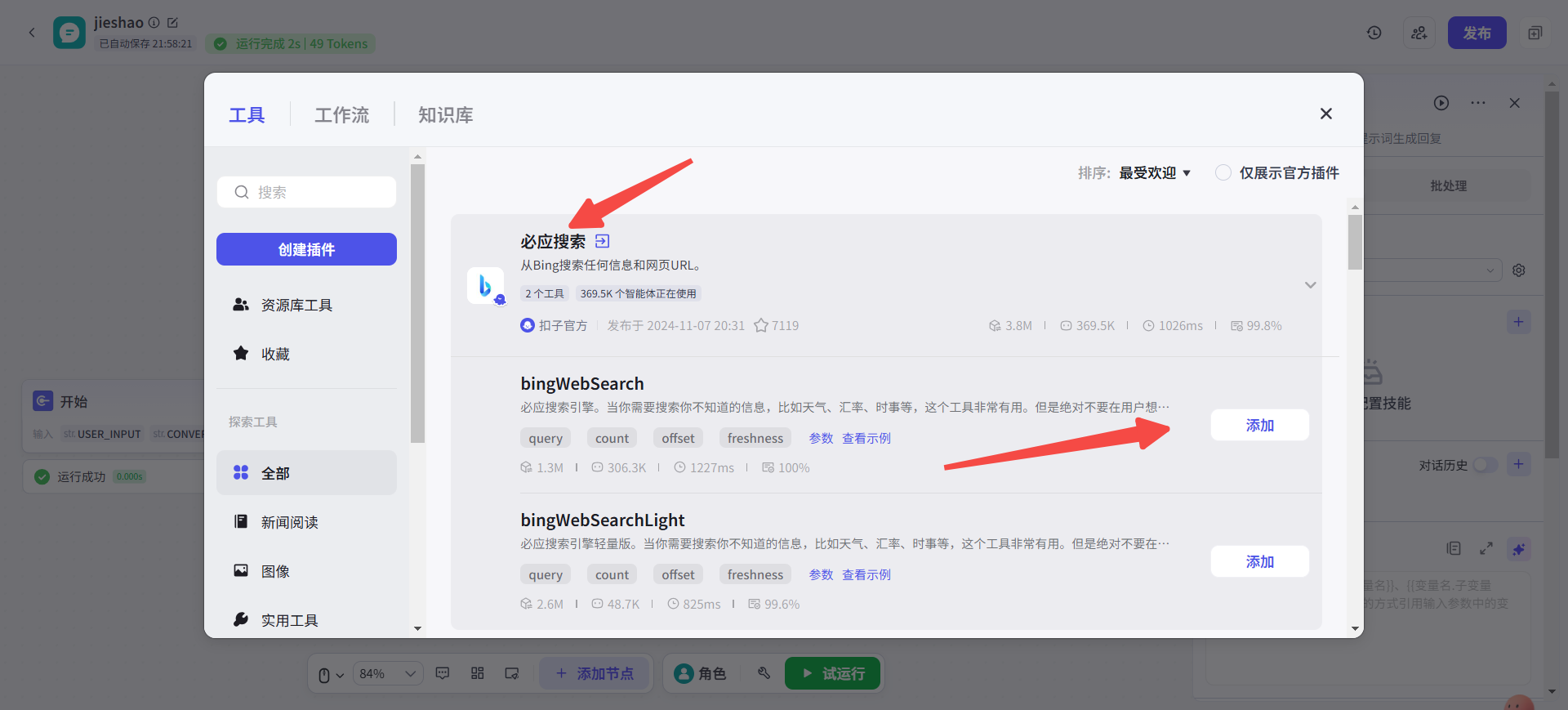Click the sidebar category scrollbar
Image resolution: width=1568 pixels, height=710 pixels.
coord(417,304)
